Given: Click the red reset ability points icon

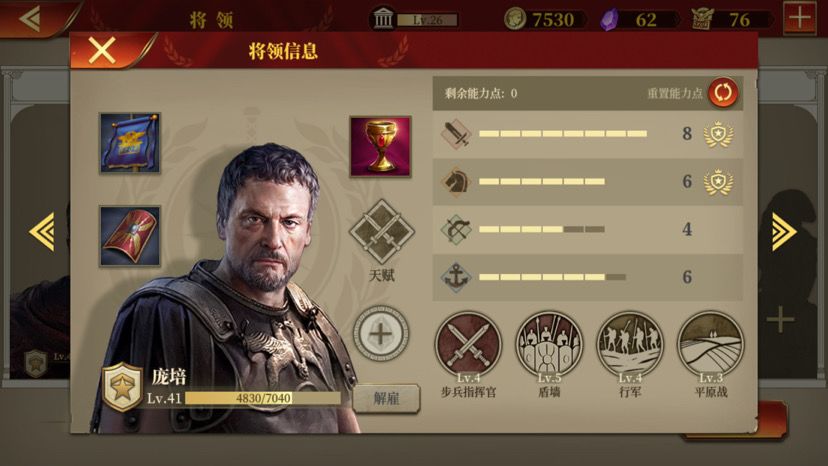Looking at the screenshot, I should coord(723,92).
